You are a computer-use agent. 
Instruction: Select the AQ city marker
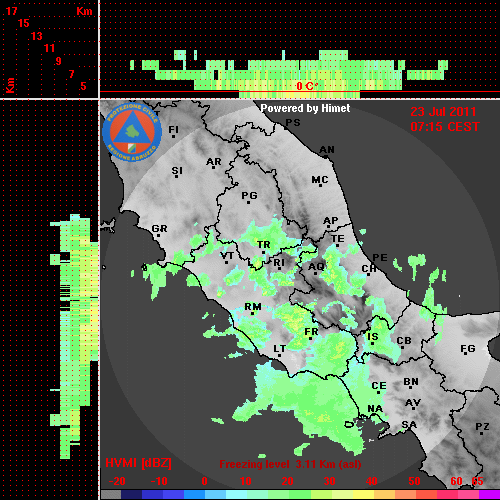click(315, 273)
